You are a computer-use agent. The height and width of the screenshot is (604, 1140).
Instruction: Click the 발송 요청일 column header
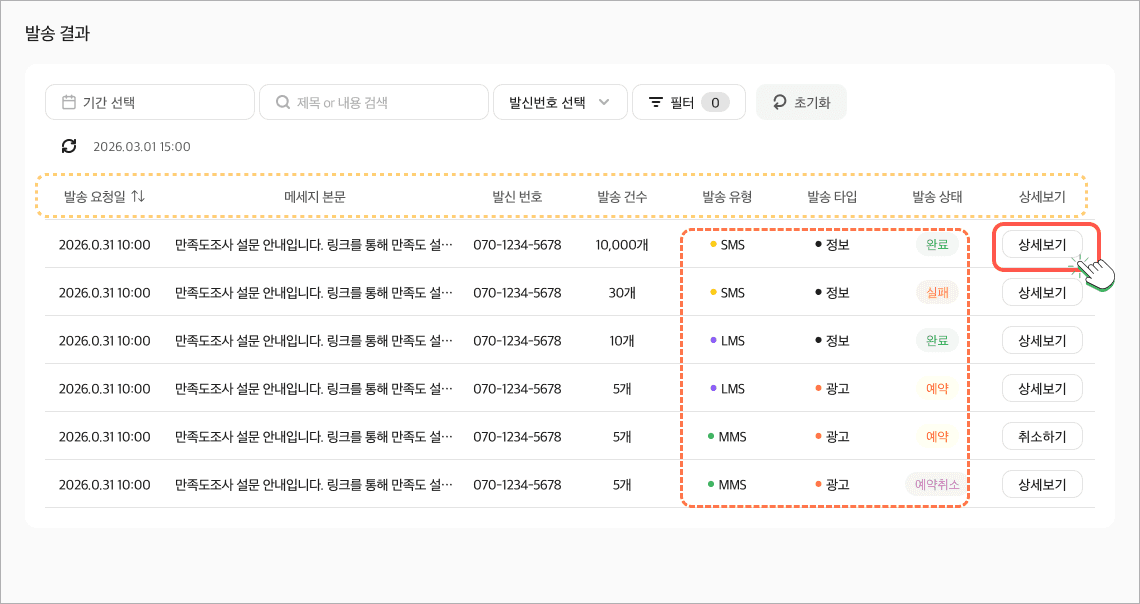click(96, 196)
